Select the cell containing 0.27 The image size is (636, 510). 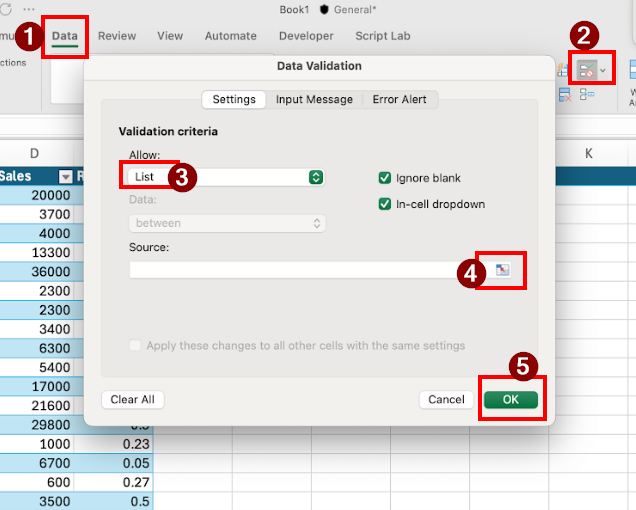pyautogui.click(x=114, y=482)
